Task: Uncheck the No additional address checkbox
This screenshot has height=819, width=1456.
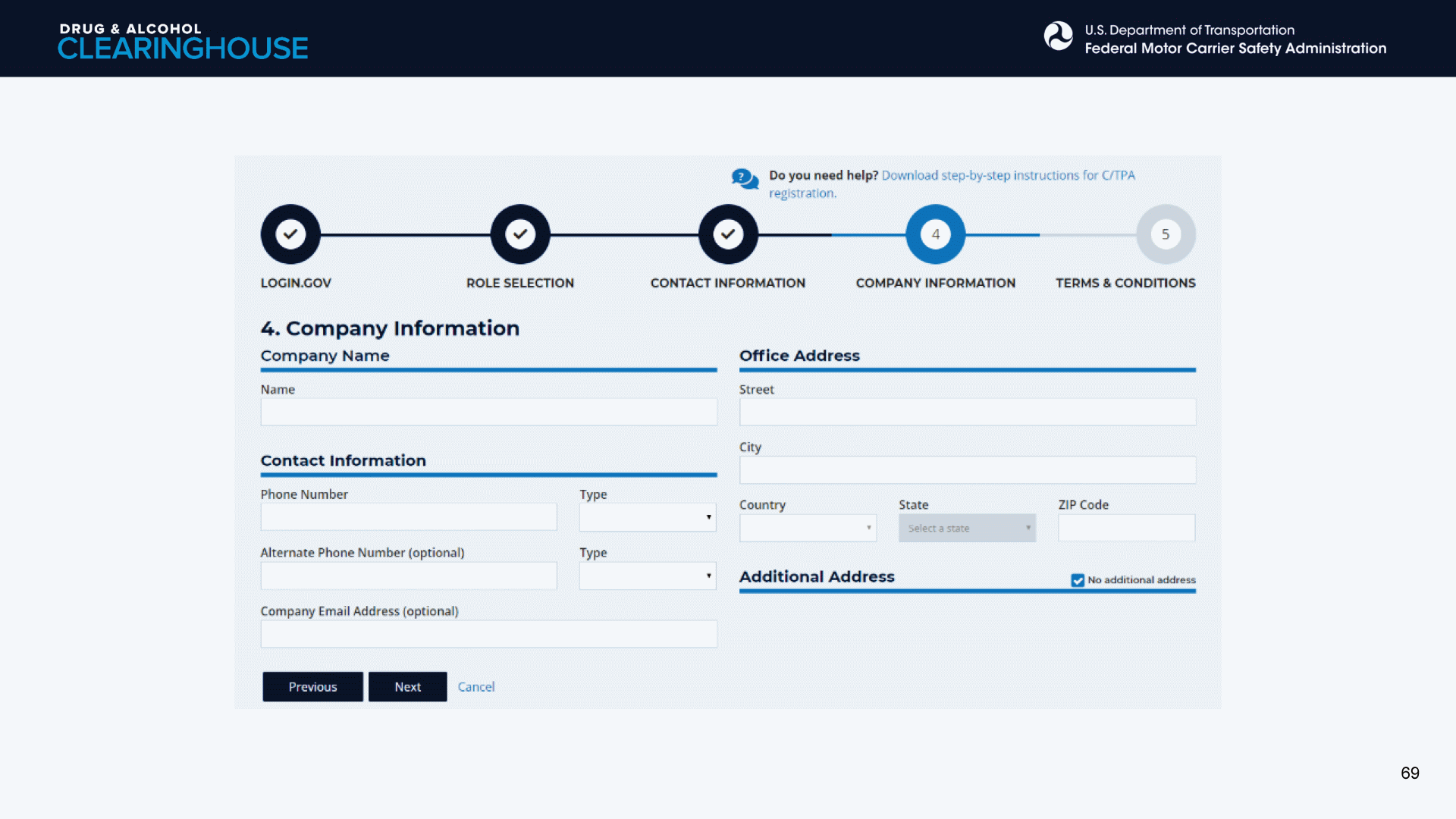Action: tap(1078, 580)
